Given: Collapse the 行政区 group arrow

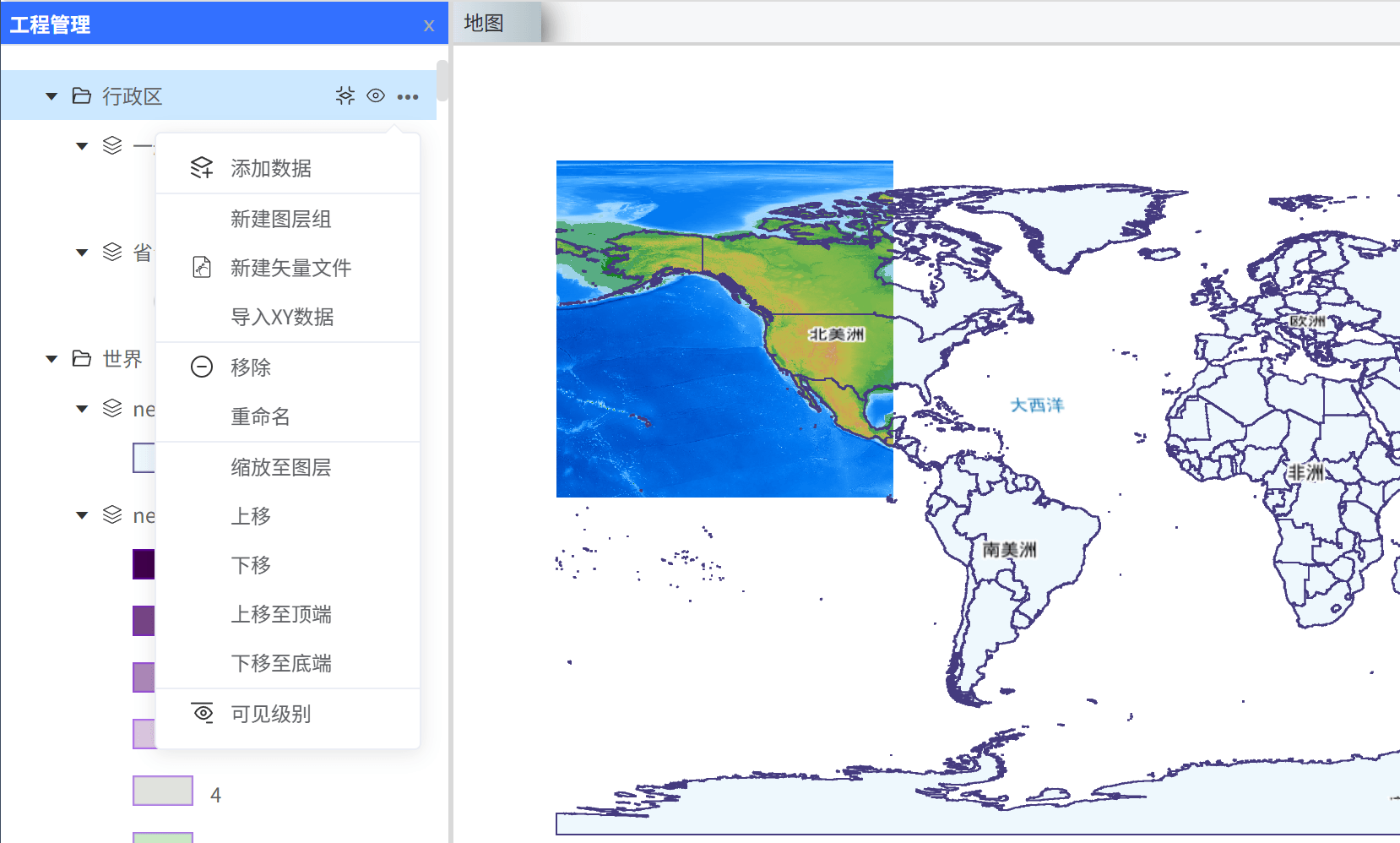Looking at the screenshot, I should pyautogui.click(x=52, y=95).
